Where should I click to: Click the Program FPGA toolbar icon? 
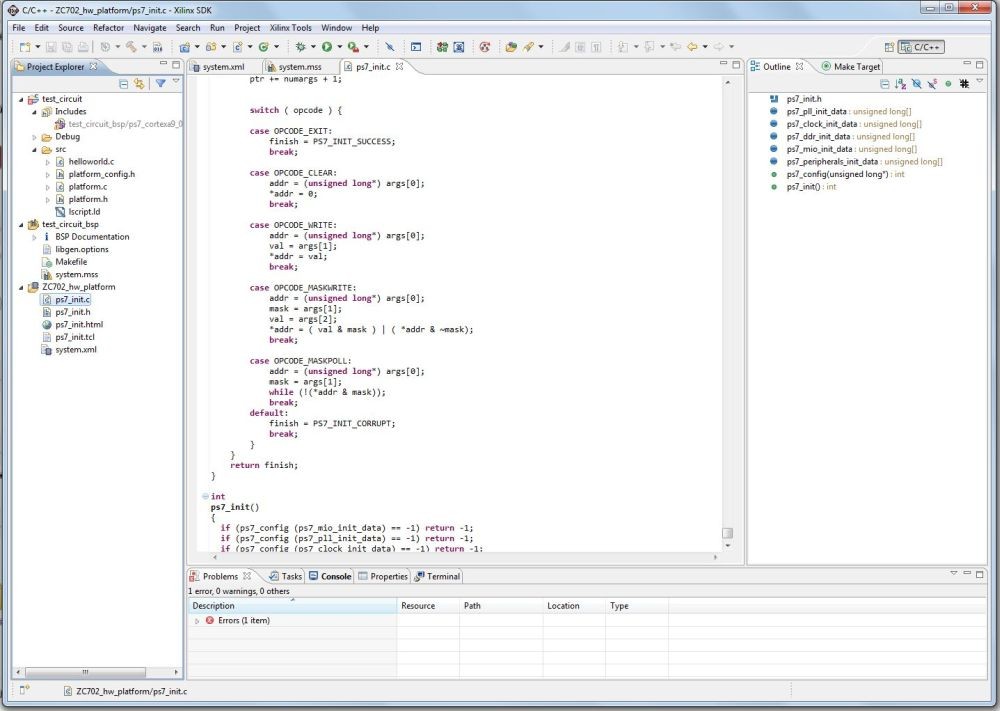click(442, 47)
